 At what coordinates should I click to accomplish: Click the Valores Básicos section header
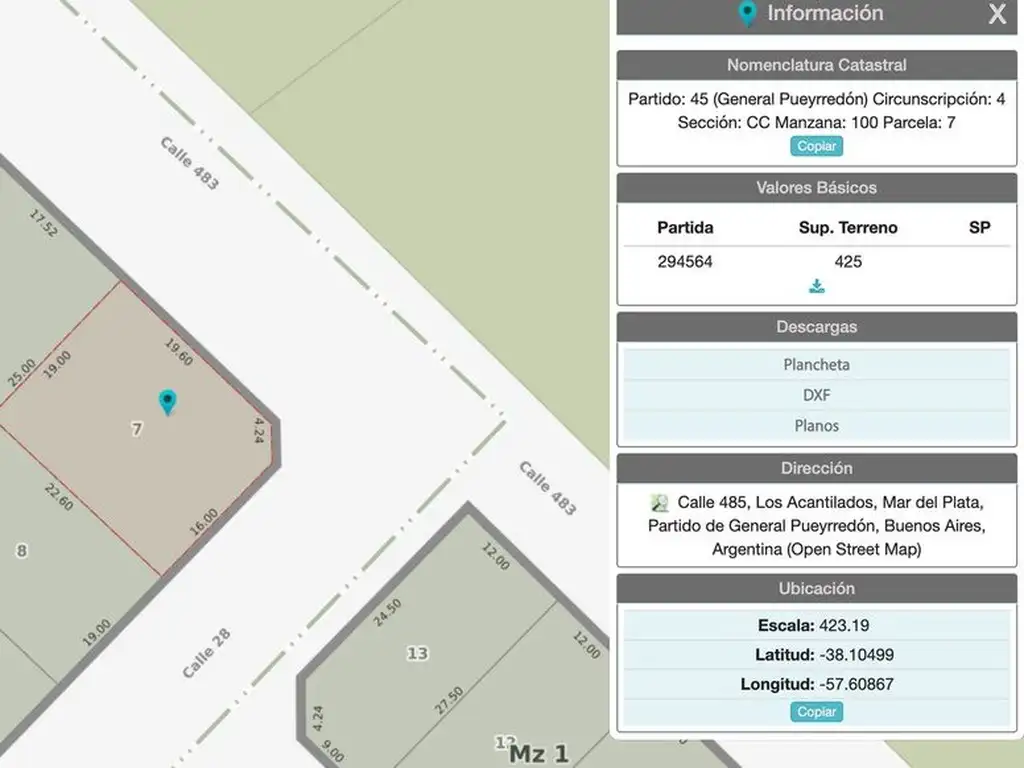(816, 188)
